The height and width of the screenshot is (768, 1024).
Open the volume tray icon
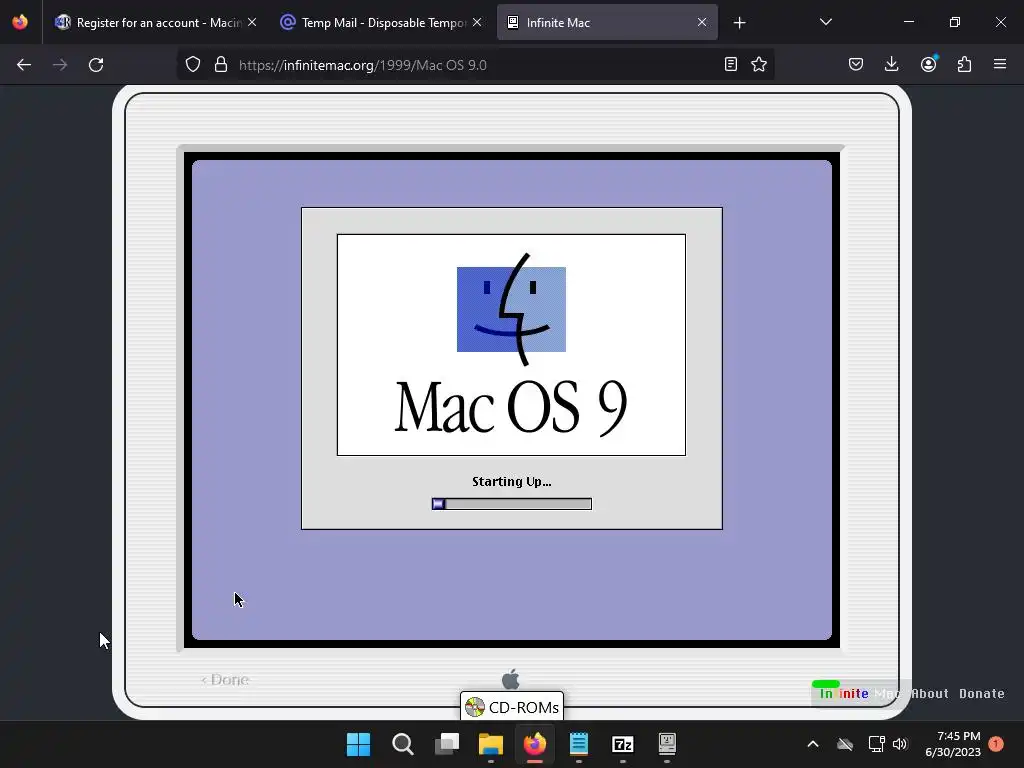coord(900,744)
